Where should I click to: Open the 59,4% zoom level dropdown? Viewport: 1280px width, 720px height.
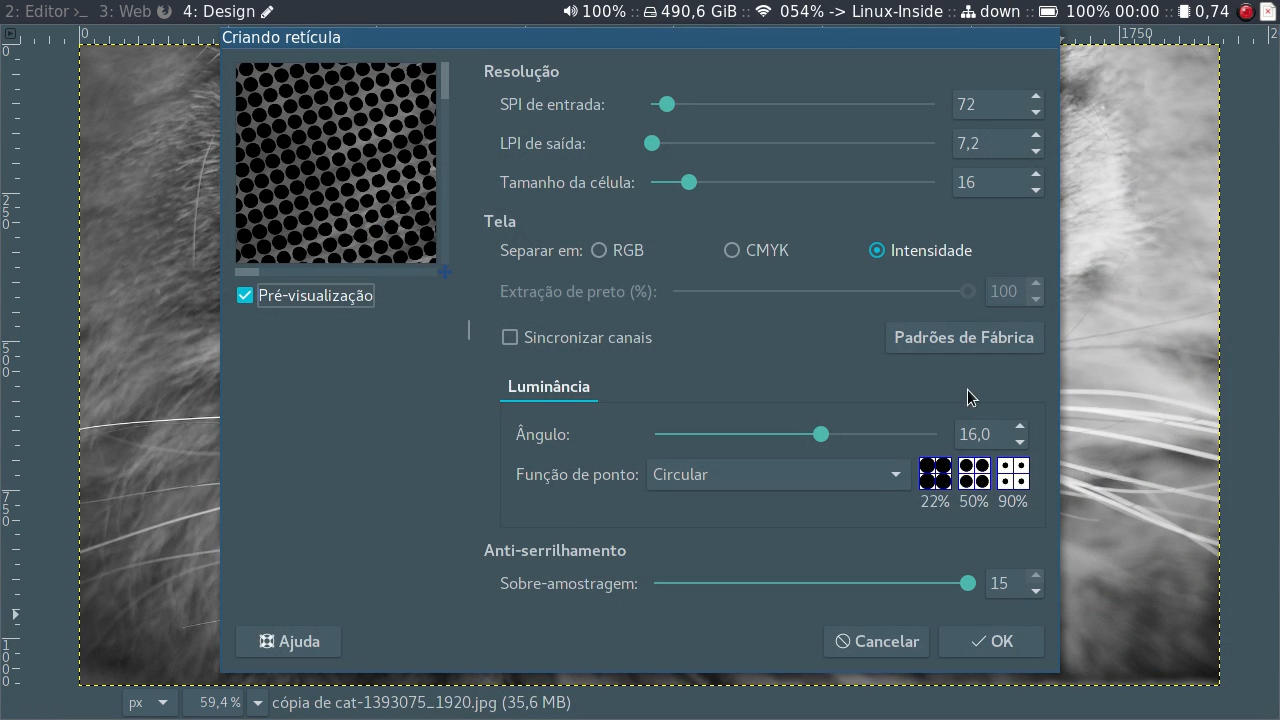218,702
